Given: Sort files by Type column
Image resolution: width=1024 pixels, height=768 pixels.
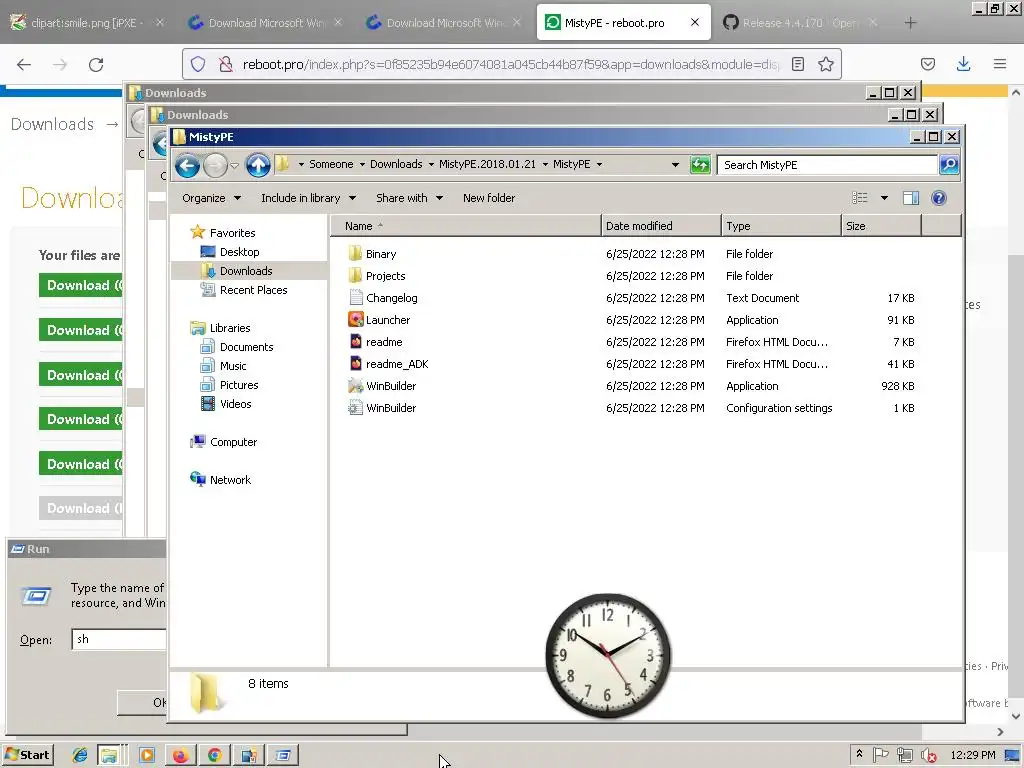Looking at the screenshot, I should click(x=781, y=226).
